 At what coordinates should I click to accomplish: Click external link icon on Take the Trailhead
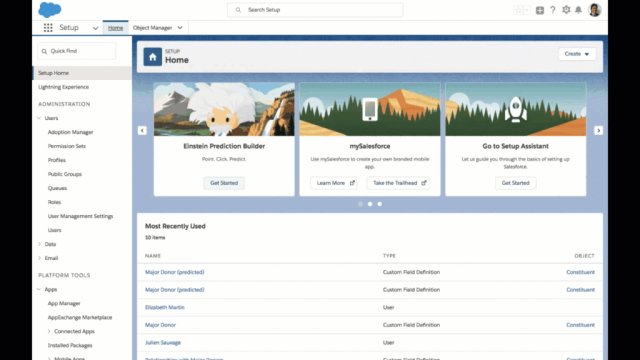click(x=424, y=183)
